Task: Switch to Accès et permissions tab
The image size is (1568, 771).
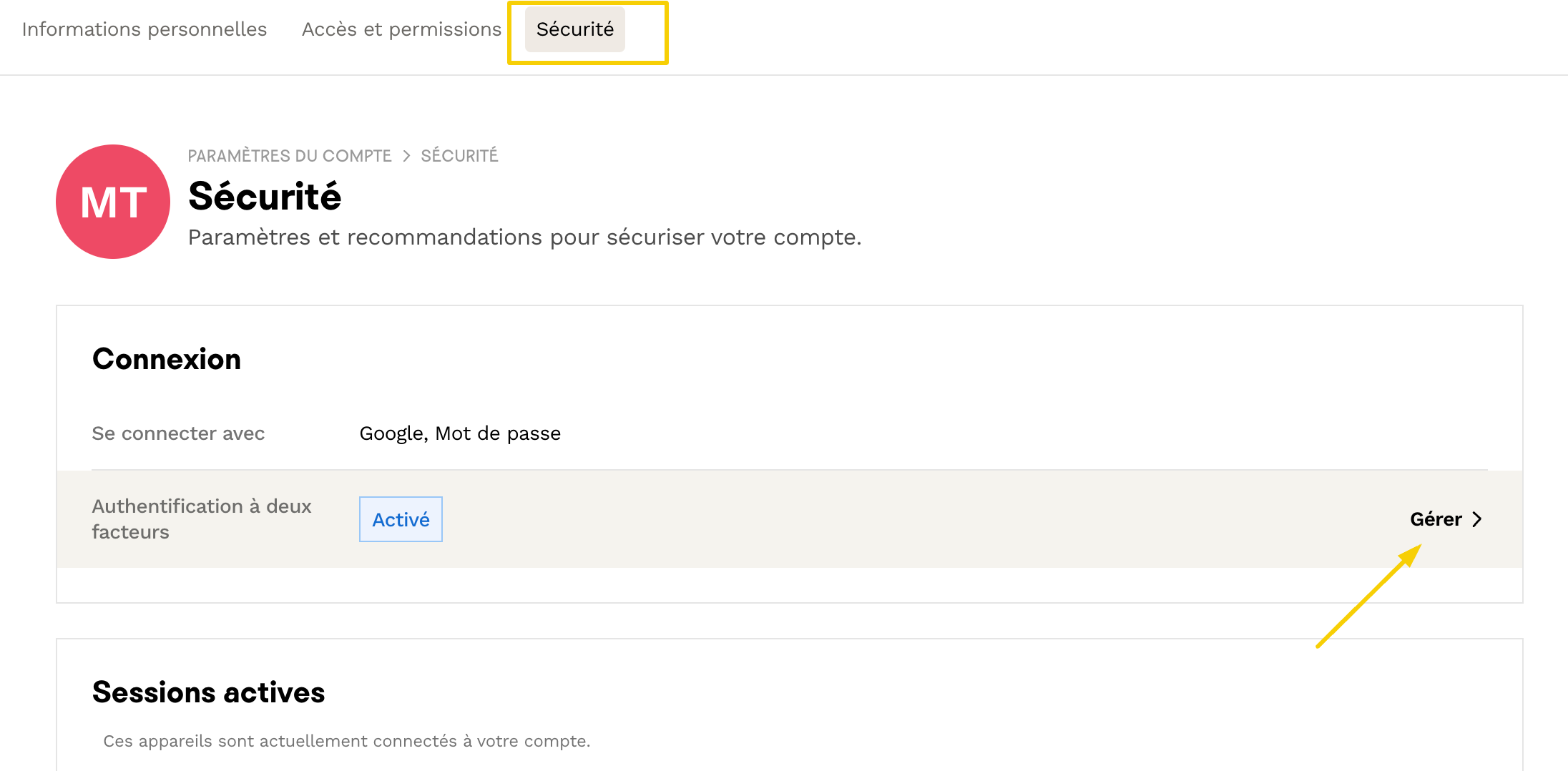Action: coord(401,29)
